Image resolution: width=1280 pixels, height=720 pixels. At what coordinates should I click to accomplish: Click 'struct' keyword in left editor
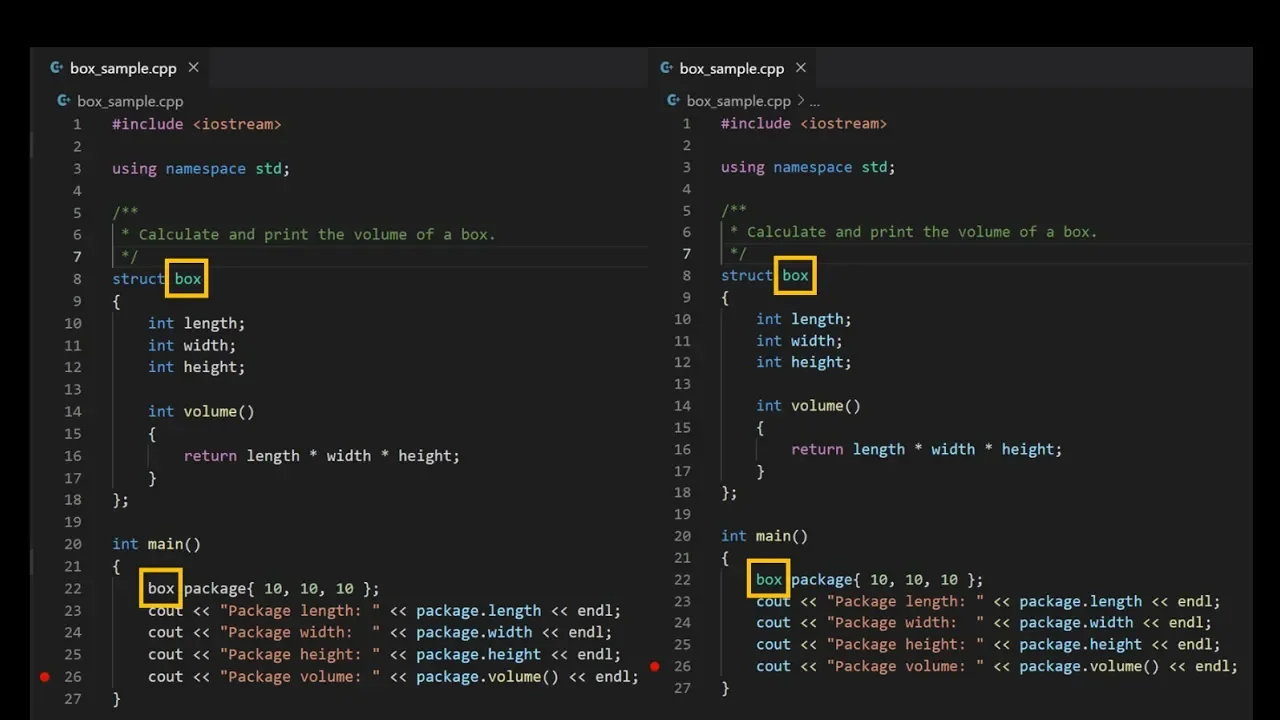click(x=138, y=279)
